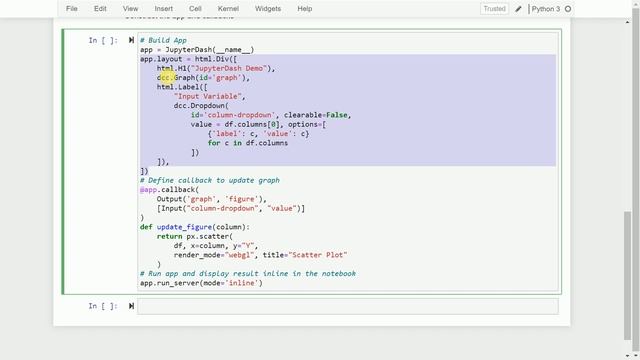Click the Output('graph', 'figure') line

tap(211, 199)
